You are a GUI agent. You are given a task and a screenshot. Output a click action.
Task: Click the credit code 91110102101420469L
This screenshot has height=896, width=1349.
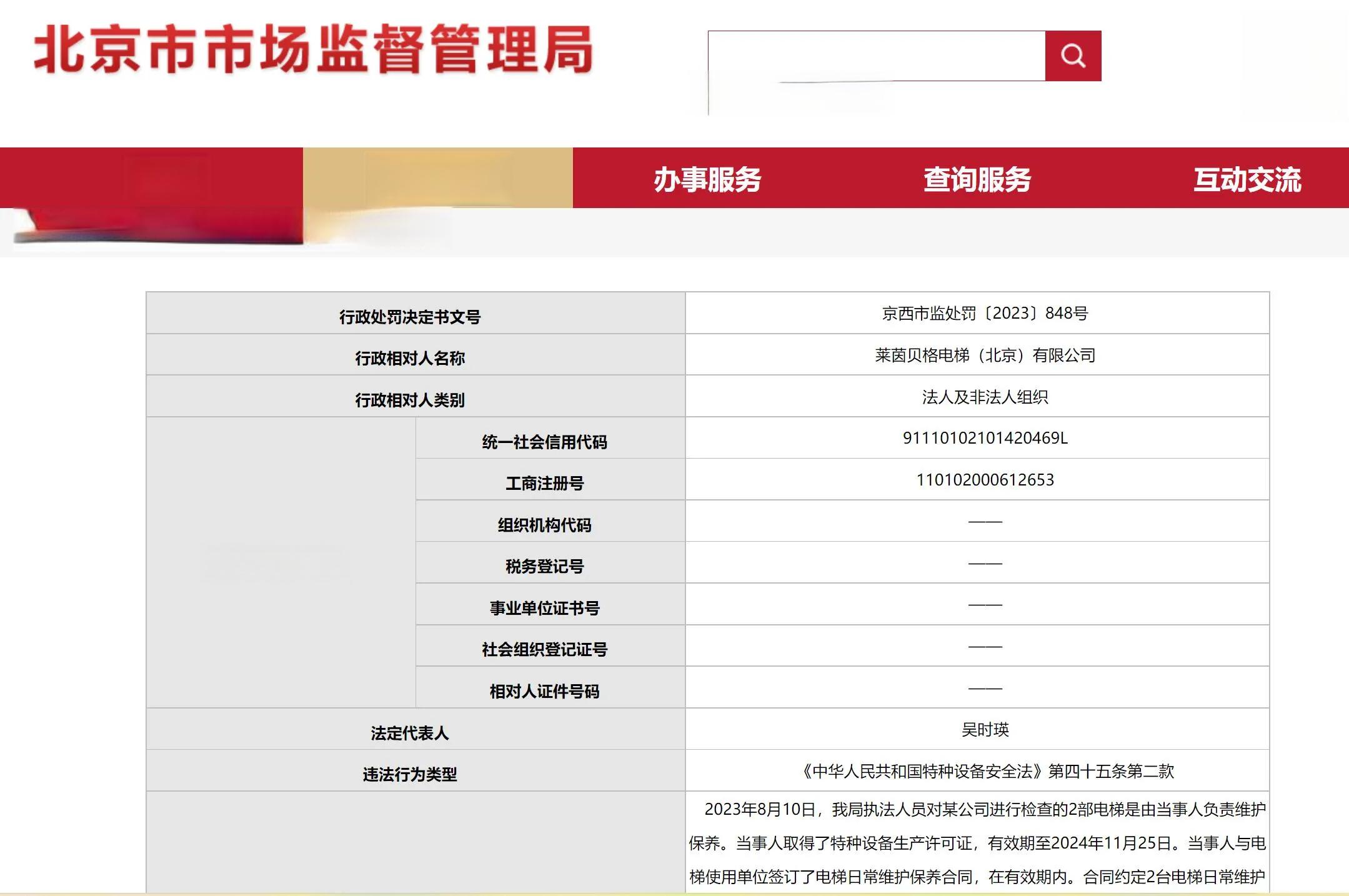(985, 438)
